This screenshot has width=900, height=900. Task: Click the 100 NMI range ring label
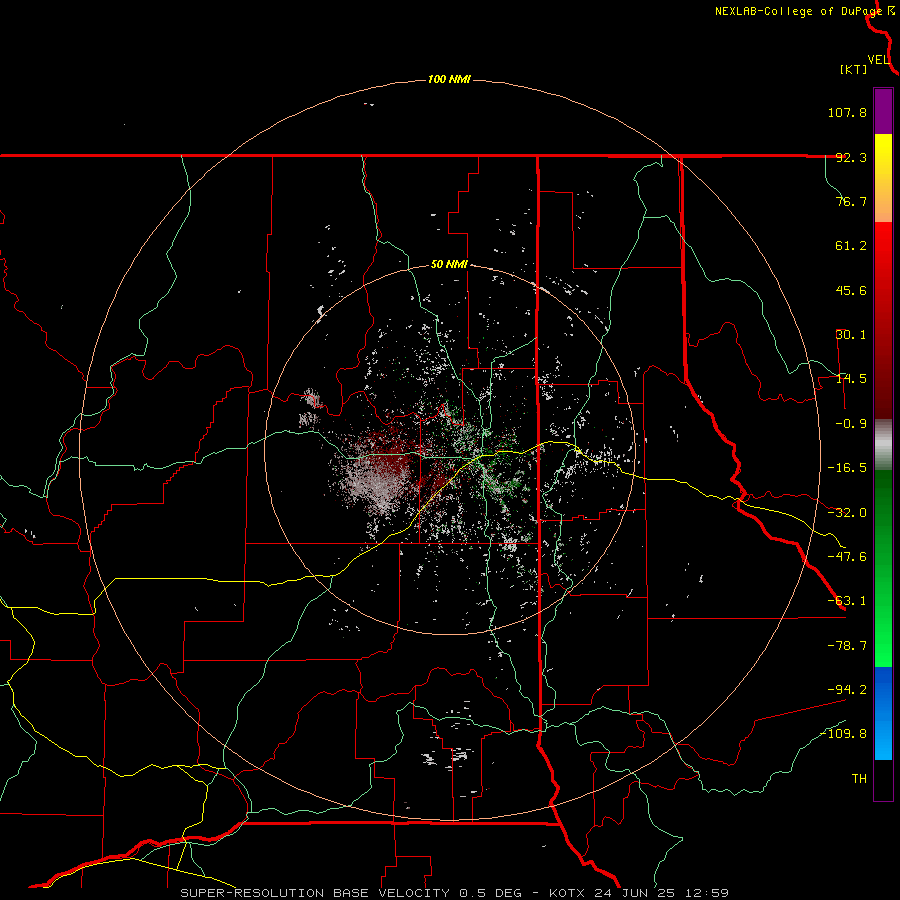(x=449, y=79)
